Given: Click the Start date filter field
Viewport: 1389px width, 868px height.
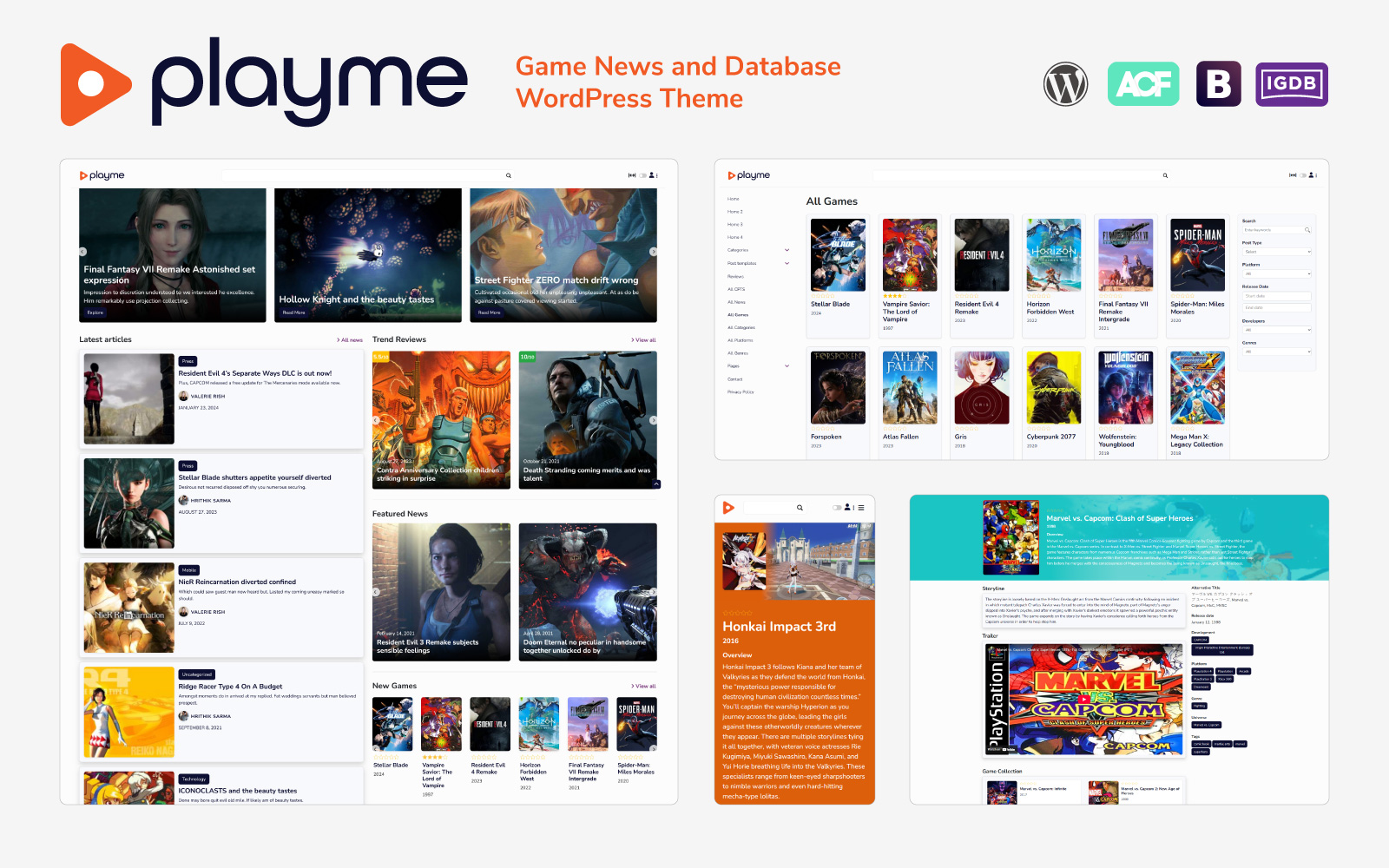Looking at the screenshot, I should click(1275, 296).
